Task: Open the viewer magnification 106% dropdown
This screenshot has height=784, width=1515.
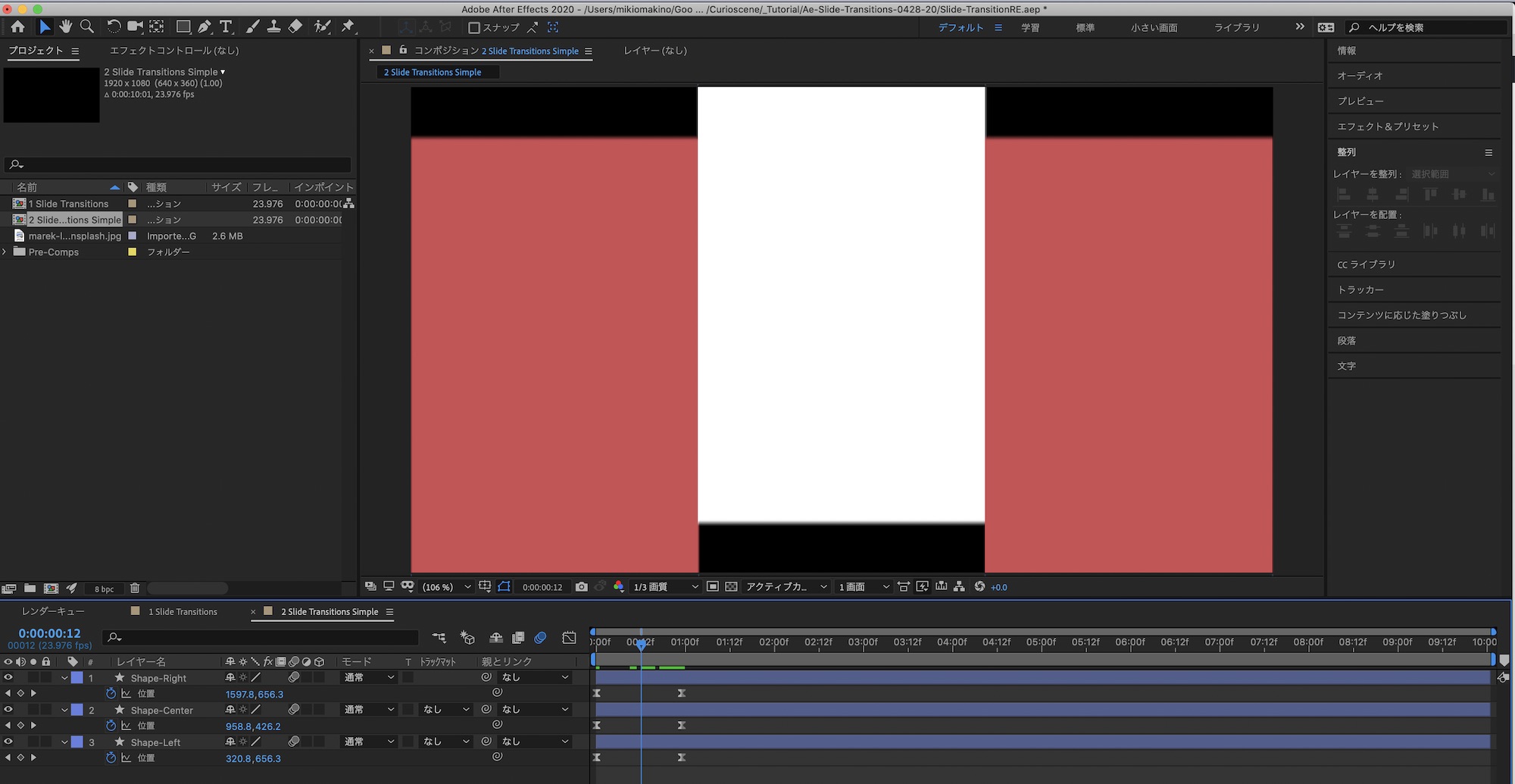Action: click(446, 587)
